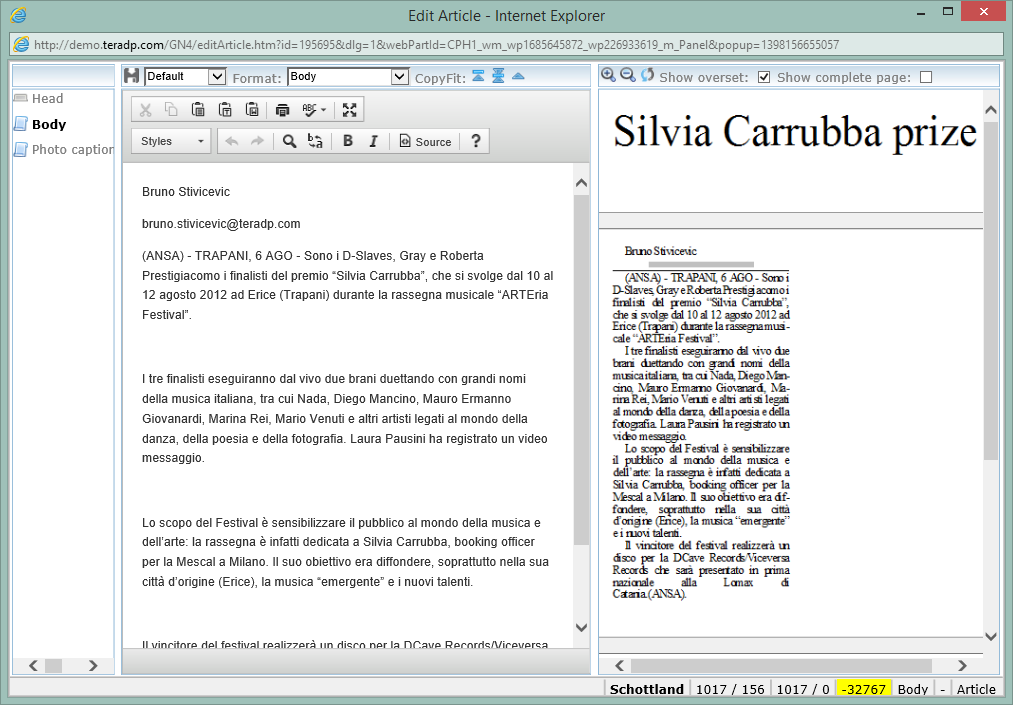Viewport: 1013px width, 705px height.
Task: Click the 1017 / 156 status value
Action: tap(730, 689)
